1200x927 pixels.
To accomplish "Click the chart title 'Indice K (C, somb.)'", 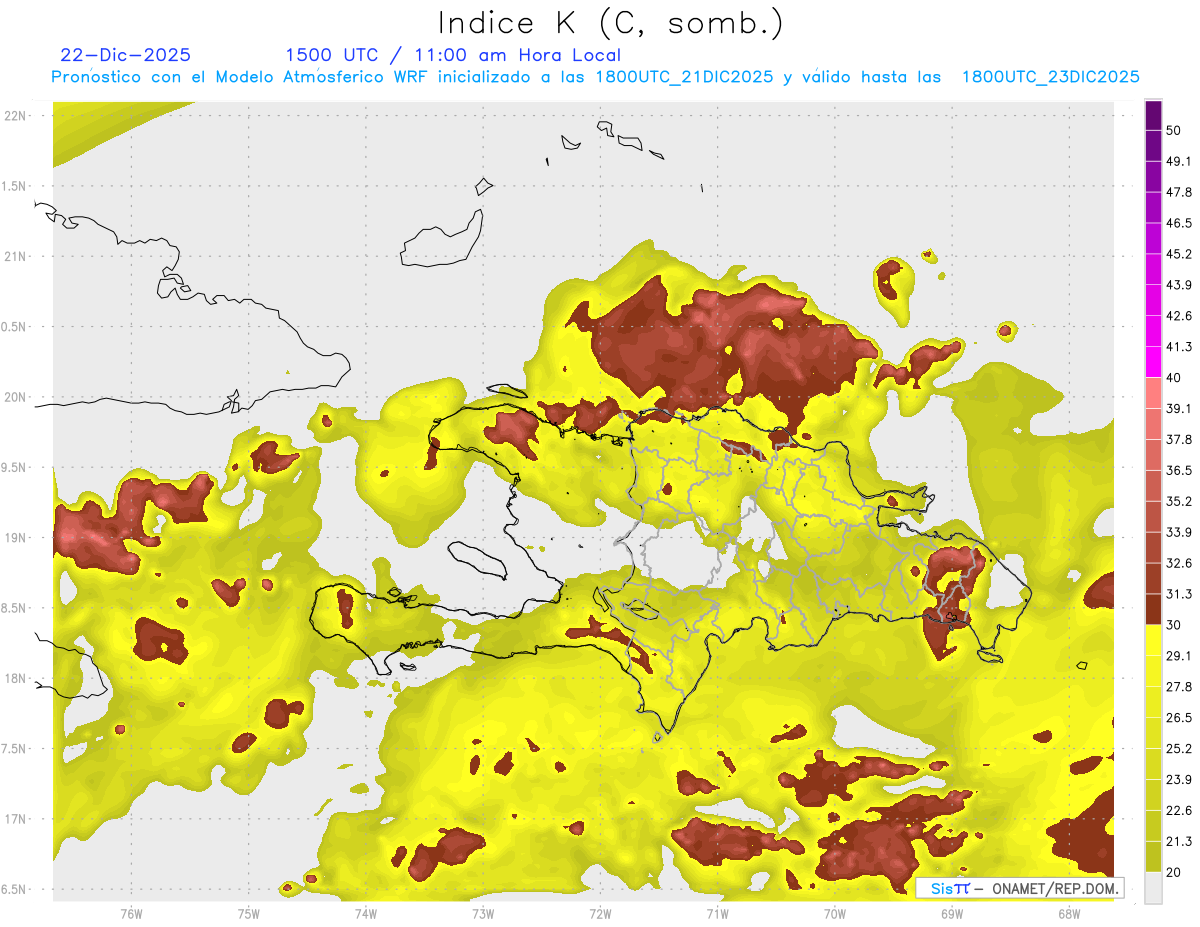I will [x=611, y=23].
